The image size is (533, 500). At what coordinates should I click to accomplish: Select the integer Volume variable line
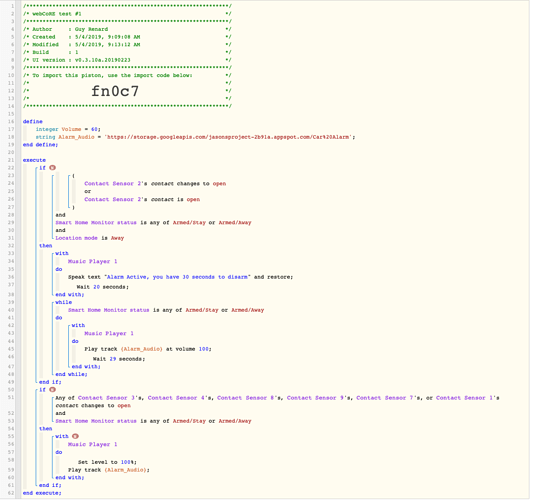tap(68, 129)
